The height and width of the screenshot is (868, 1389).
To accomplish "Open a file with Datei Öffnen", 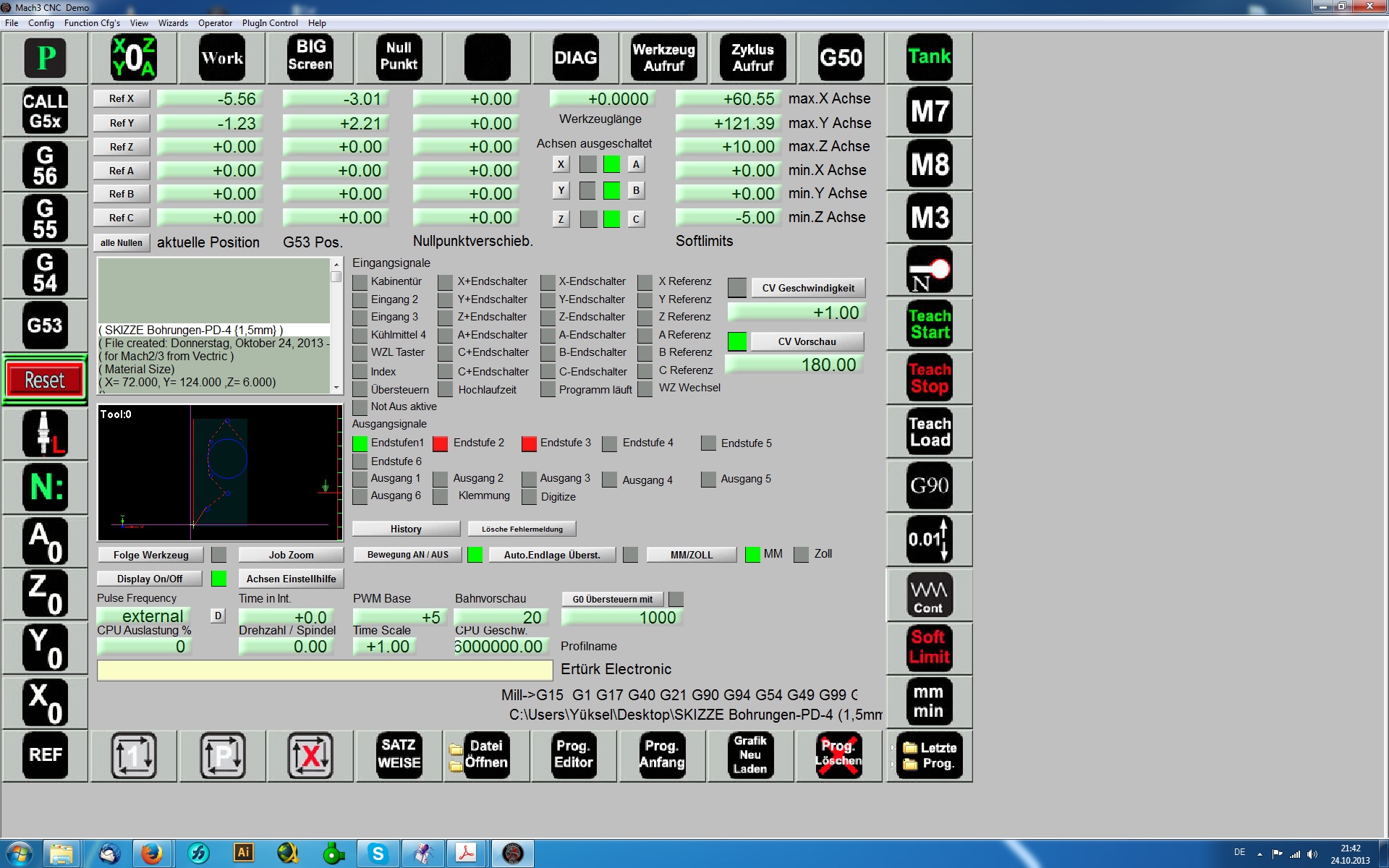I will (480, 755).
